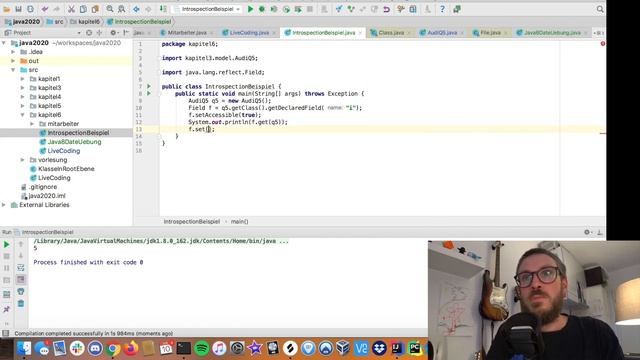Toggle Soft-Wrap icon in Run panel
The height and width of the screenshot is (360, 640).
[x=21, y=268]
